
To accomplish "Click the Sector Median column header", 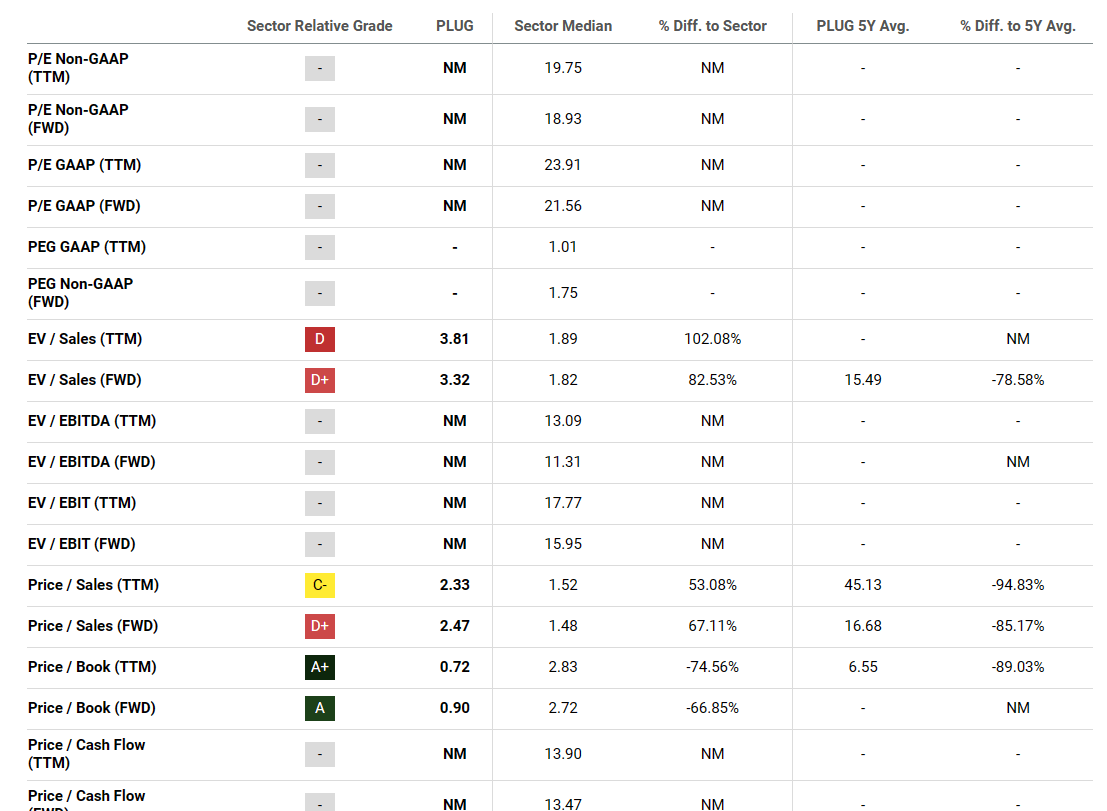I will click(x=563, y=26).
